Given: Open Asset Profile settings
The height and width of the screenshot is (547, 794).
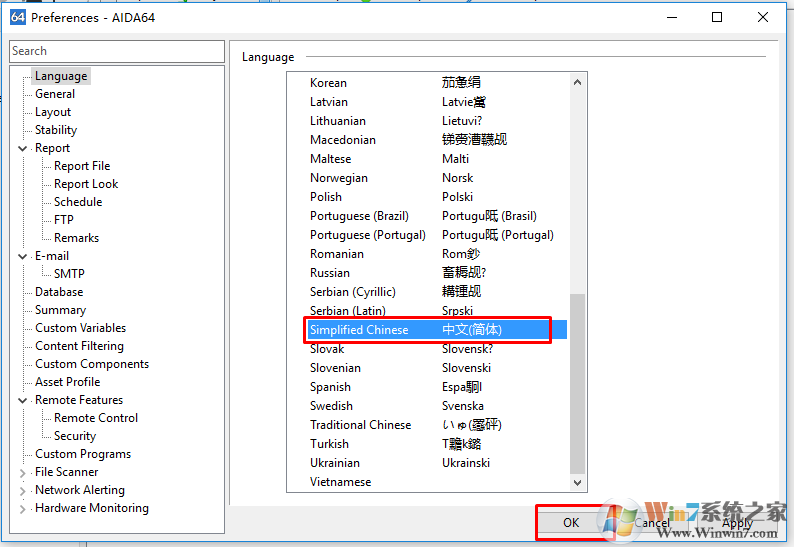Looking at the screenshot, I should click(67, 382).
